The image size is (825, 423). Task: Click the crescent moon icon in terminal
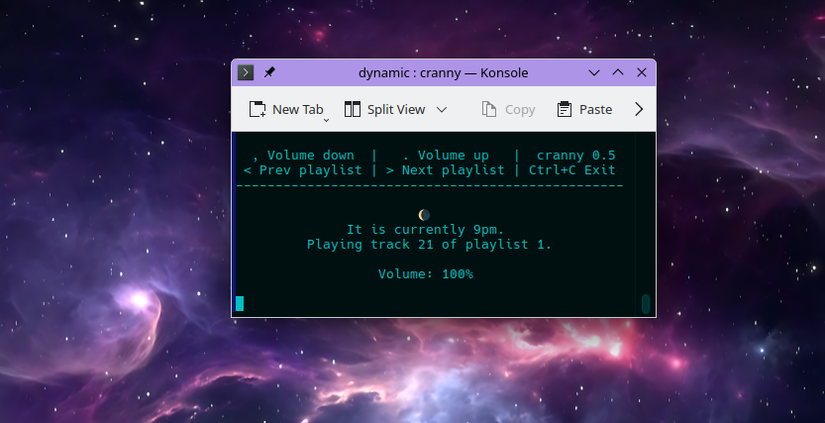click(424, 214)
